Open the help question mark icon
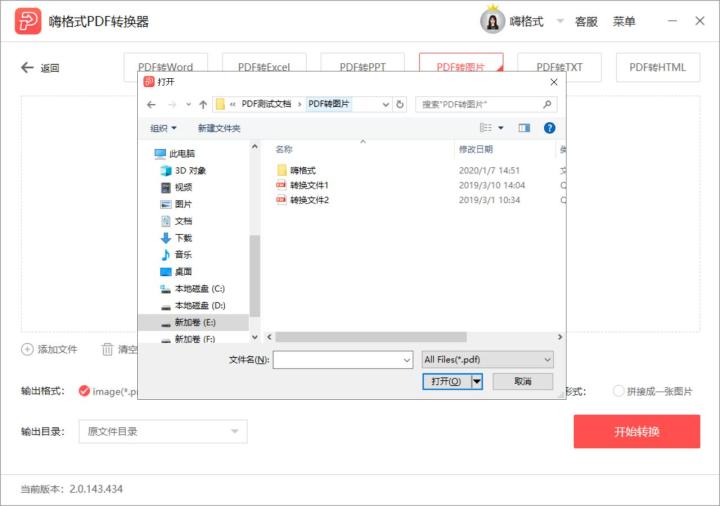Screen dimensions: 720x506 pos(549,128)
